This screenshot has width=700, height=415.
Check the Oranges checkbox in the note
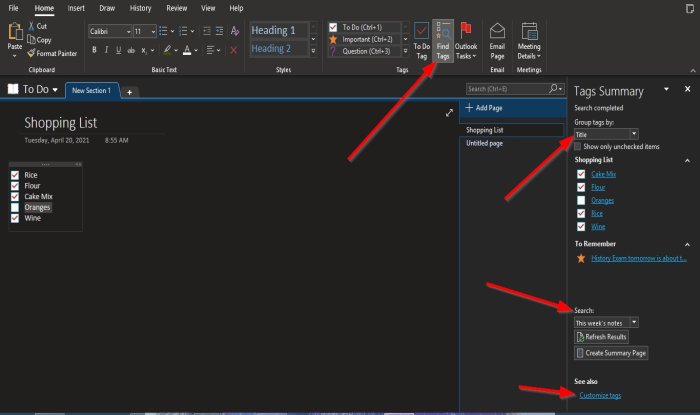click(x=15, y=208)
